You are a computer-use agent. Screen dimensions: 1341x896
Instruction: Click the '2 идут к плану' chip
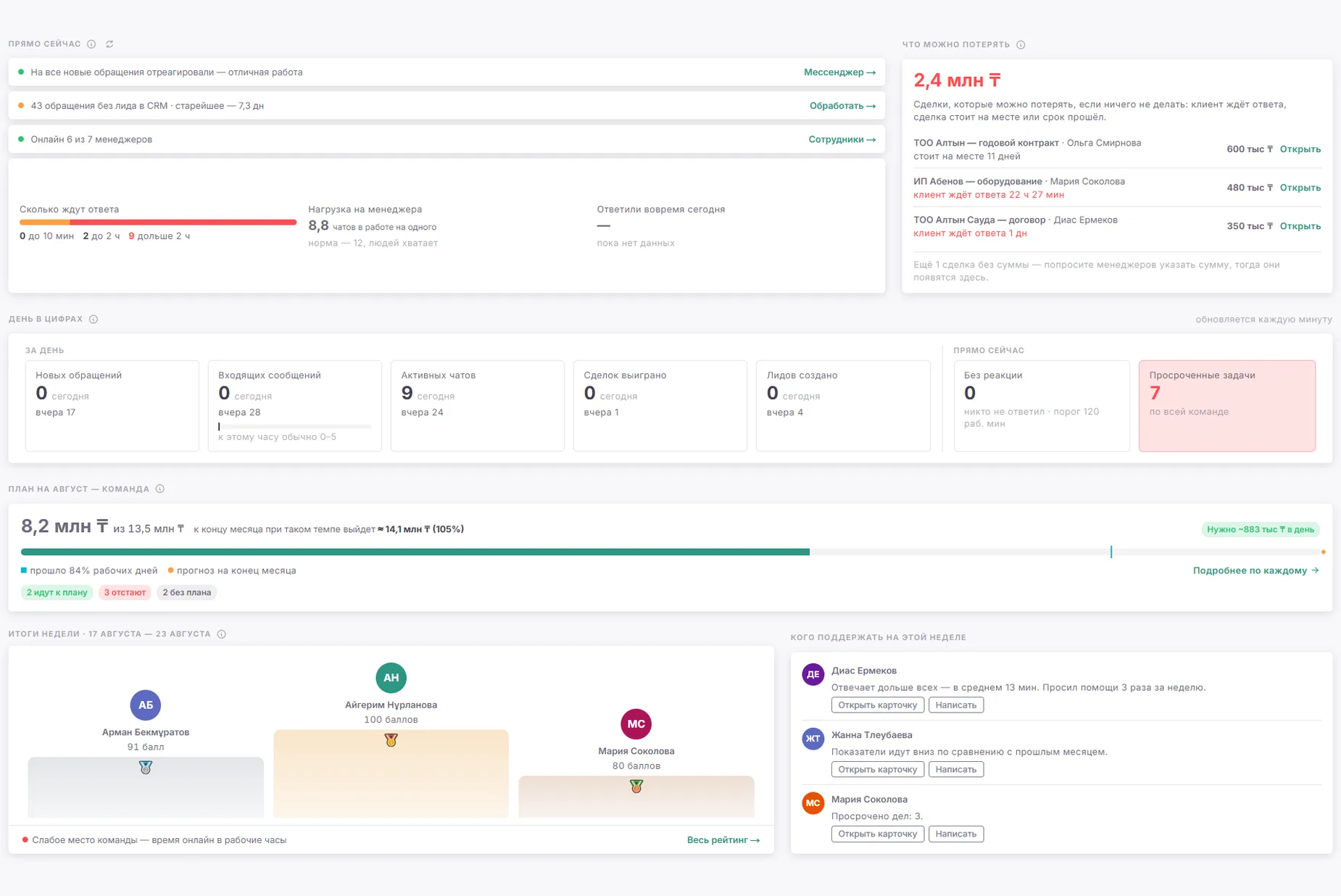[57, 592]
